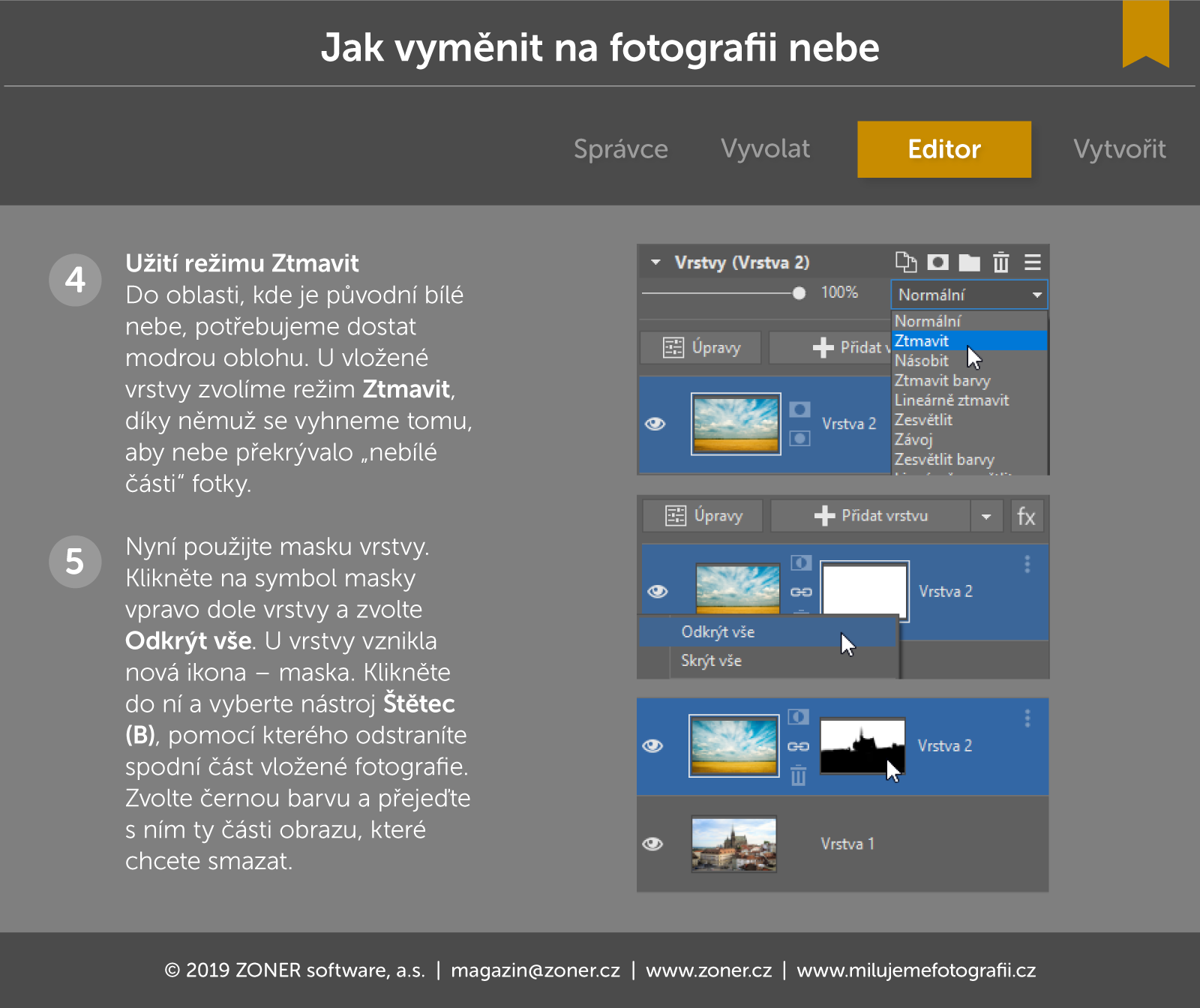Image resolution: width=1200 pixels, height=1008 pixels.
Task: Open three-dot menu of Vrstva 2 in bottom panel
Action: pos(1027,718)
